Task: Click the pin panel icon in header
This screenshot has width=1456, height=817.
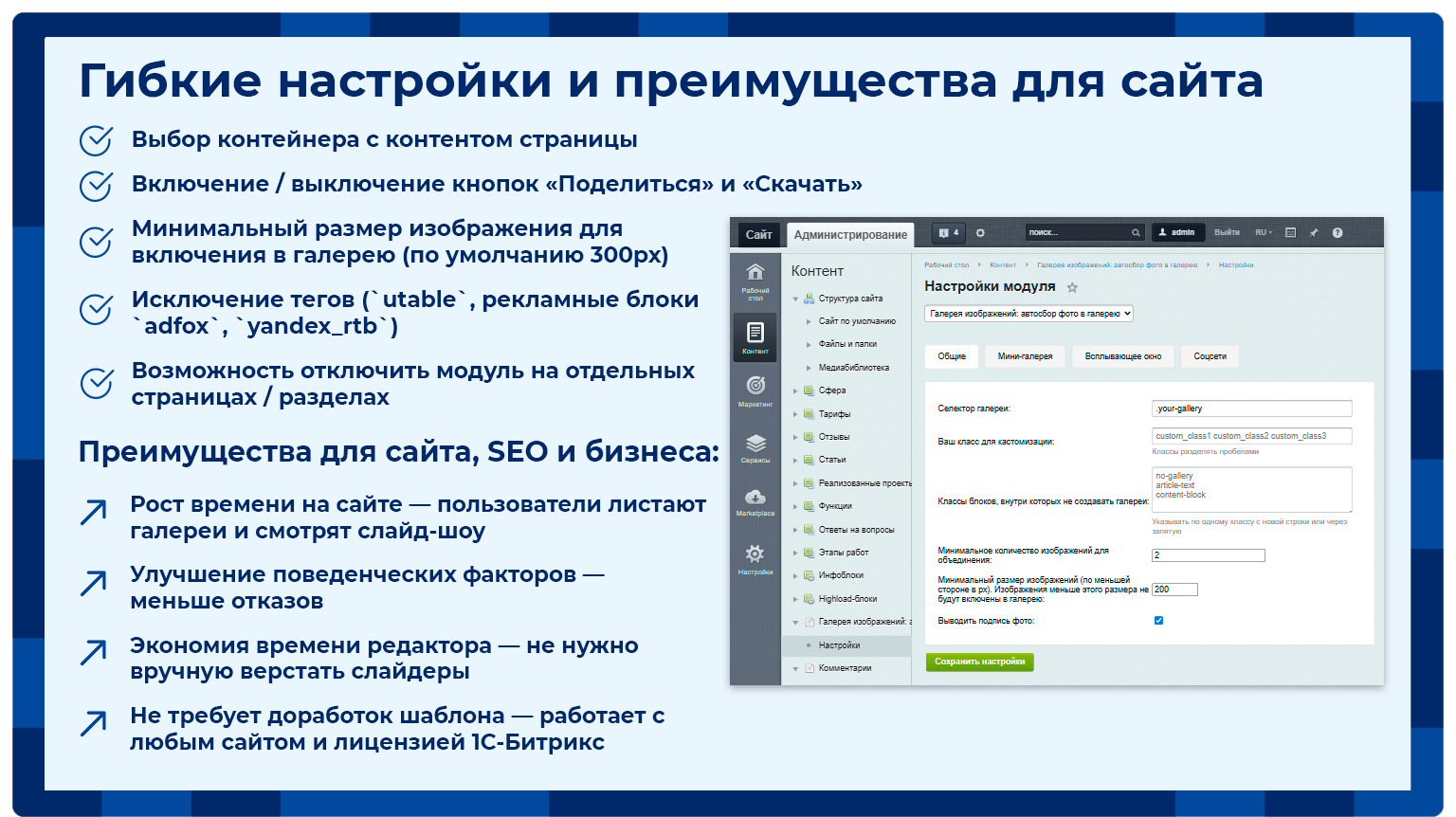Action: click(1314, 232)
